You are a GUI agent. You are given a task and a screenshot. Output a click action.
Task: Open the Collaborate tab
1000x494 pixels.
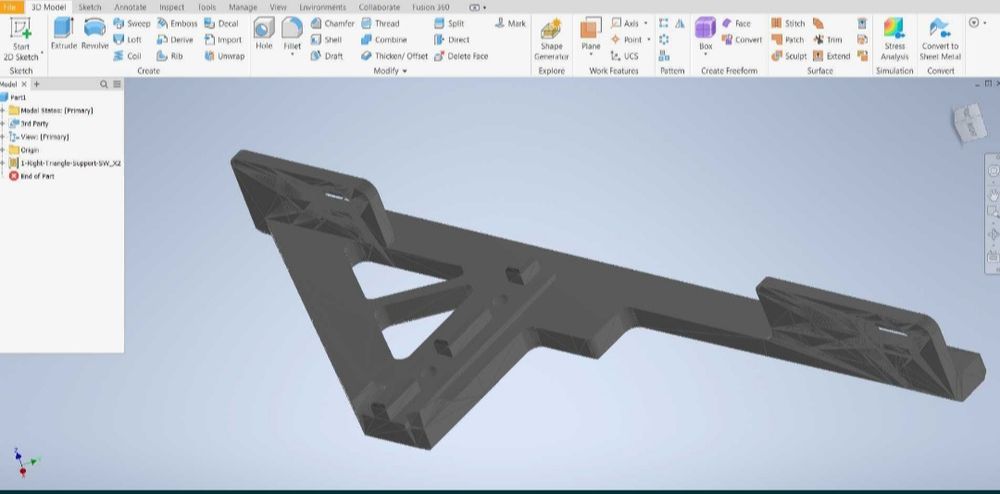coord(379,7)
